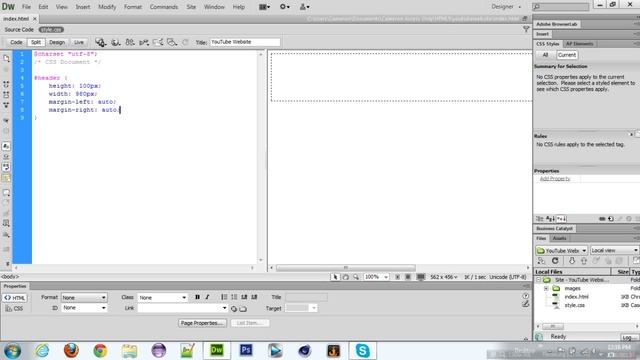Open the YouTube Website site dropdown

pyautogui.click(x=562, y=250)
